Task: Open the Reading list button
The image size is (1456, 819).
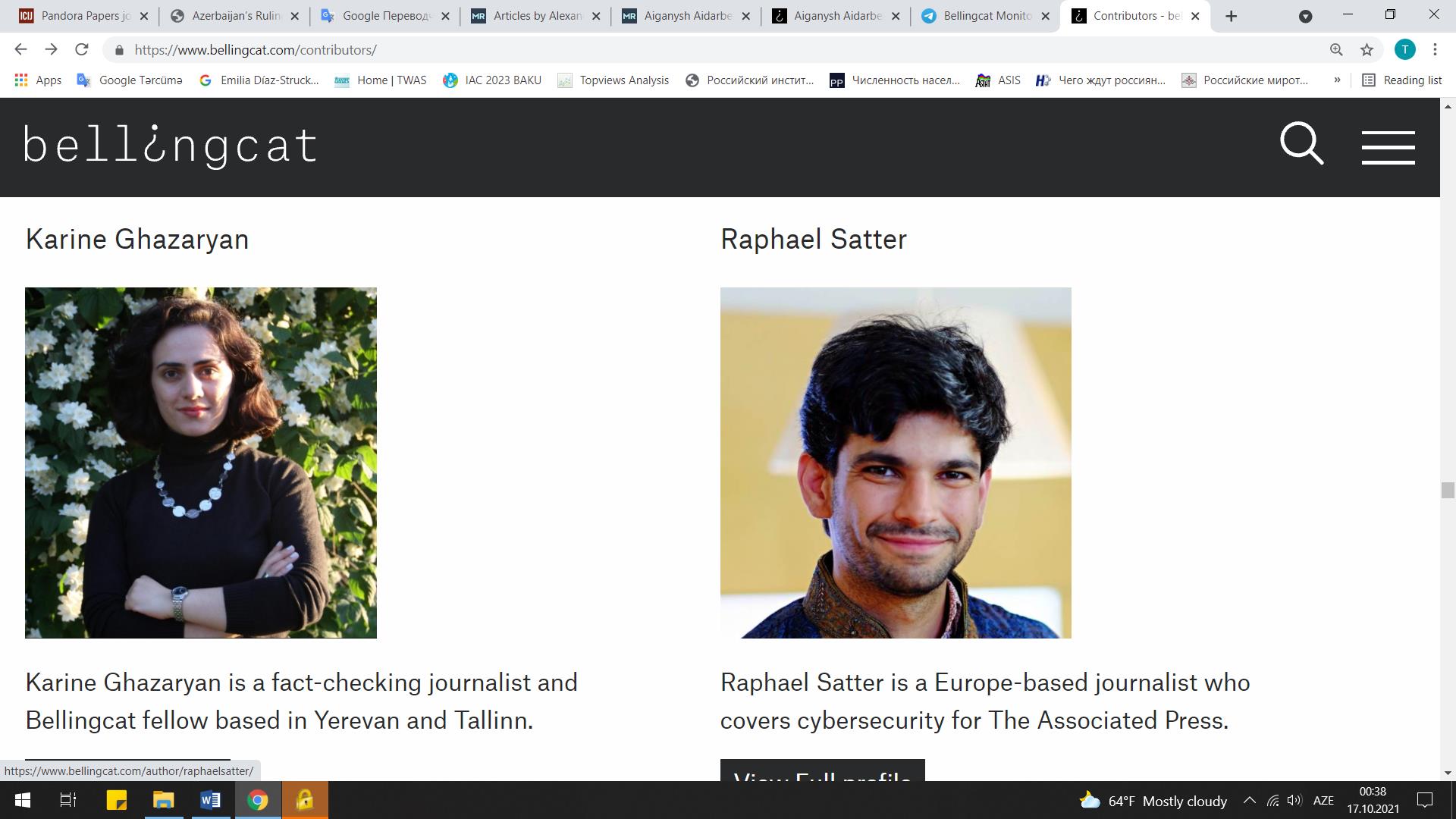Action: [1402, 80]
